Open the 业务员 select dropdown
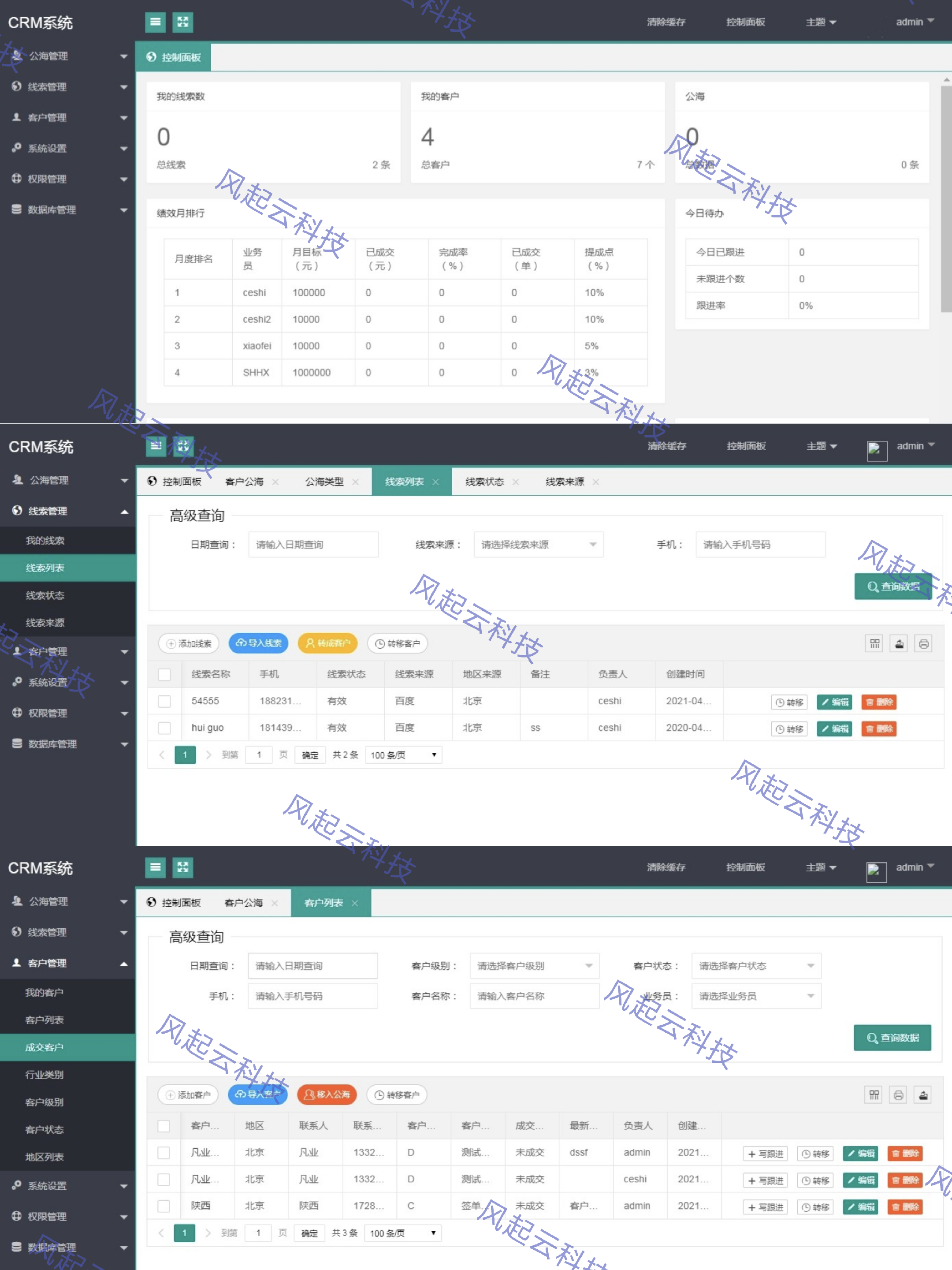The height and width of the screenshot is (1270, 952). pos(756,996)
